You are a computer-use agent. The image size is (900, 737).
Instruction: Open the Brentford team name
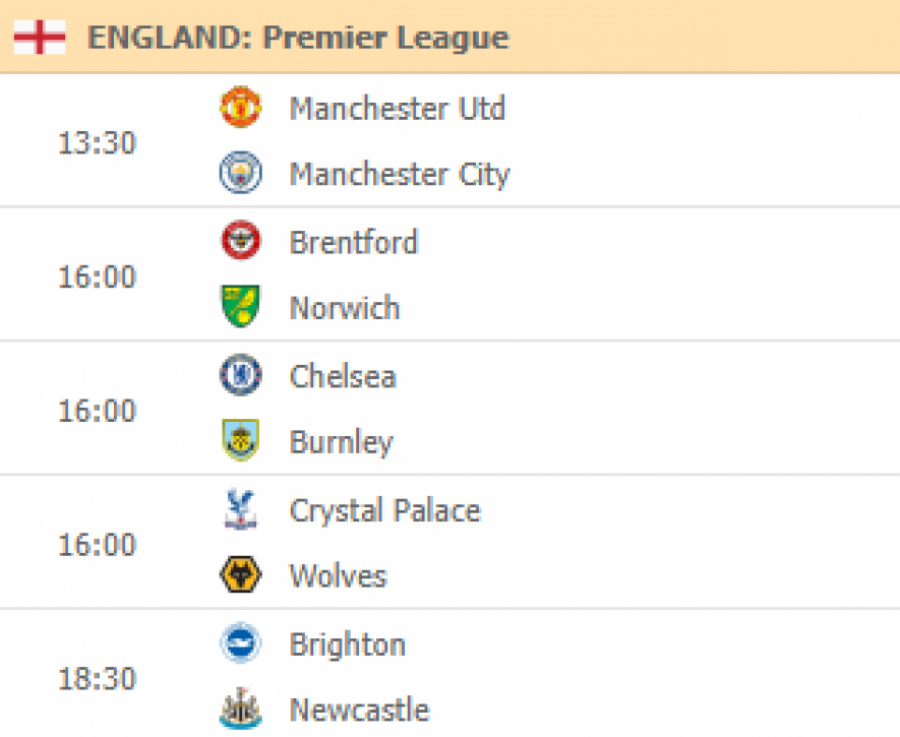coord(354,242)
